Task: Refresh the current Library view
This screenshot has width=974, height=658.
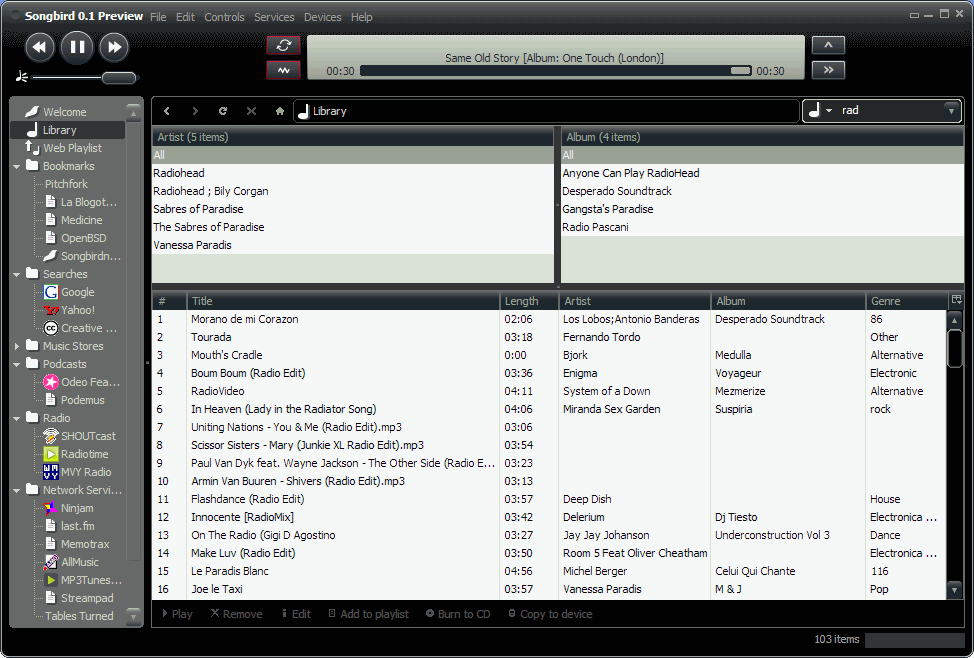Action: click(223, 111)
